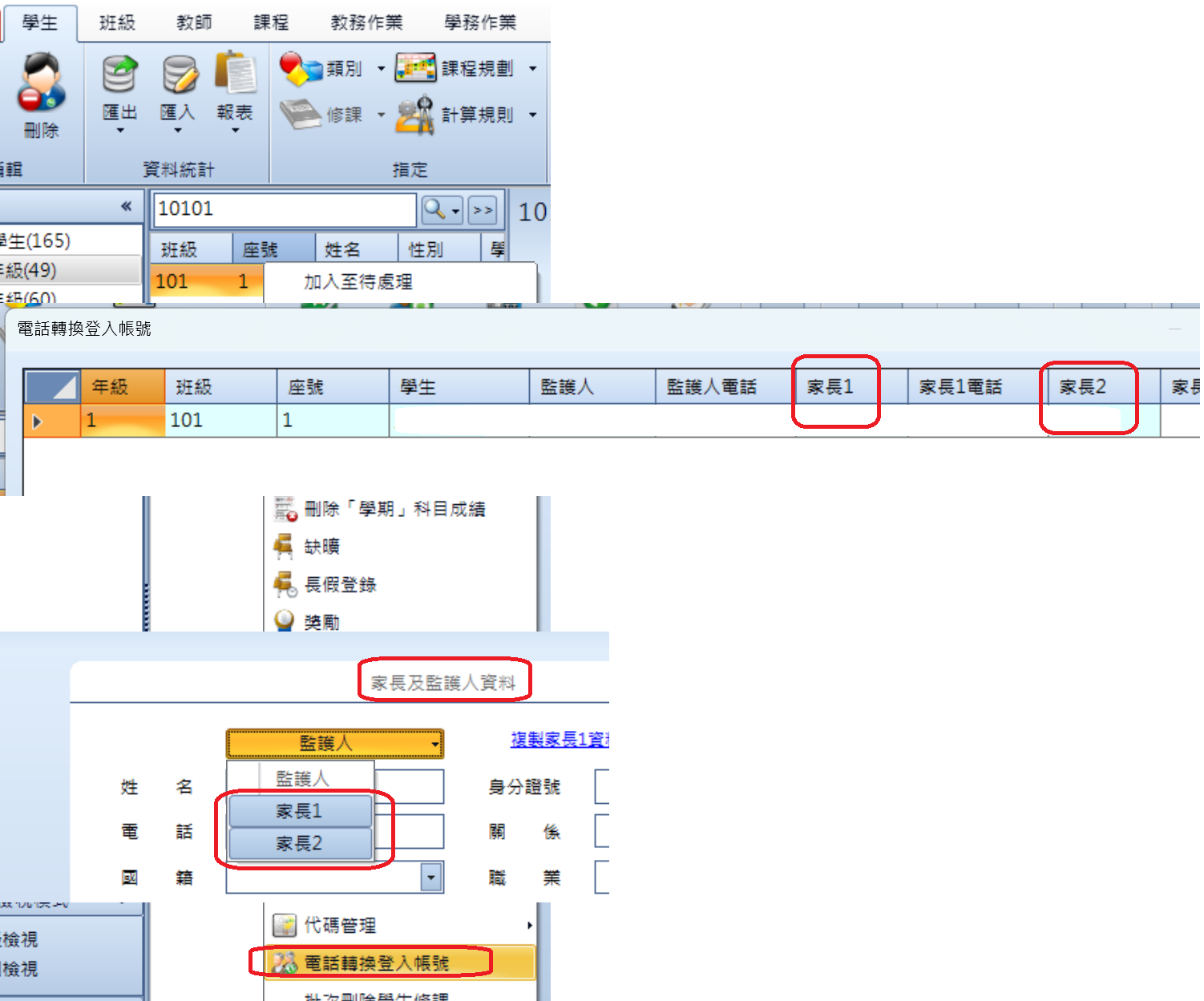Expand the 課程規劃 dropdown arrow
The width and height of the screenshot is (1204, 1001).
tap(532, 69)
